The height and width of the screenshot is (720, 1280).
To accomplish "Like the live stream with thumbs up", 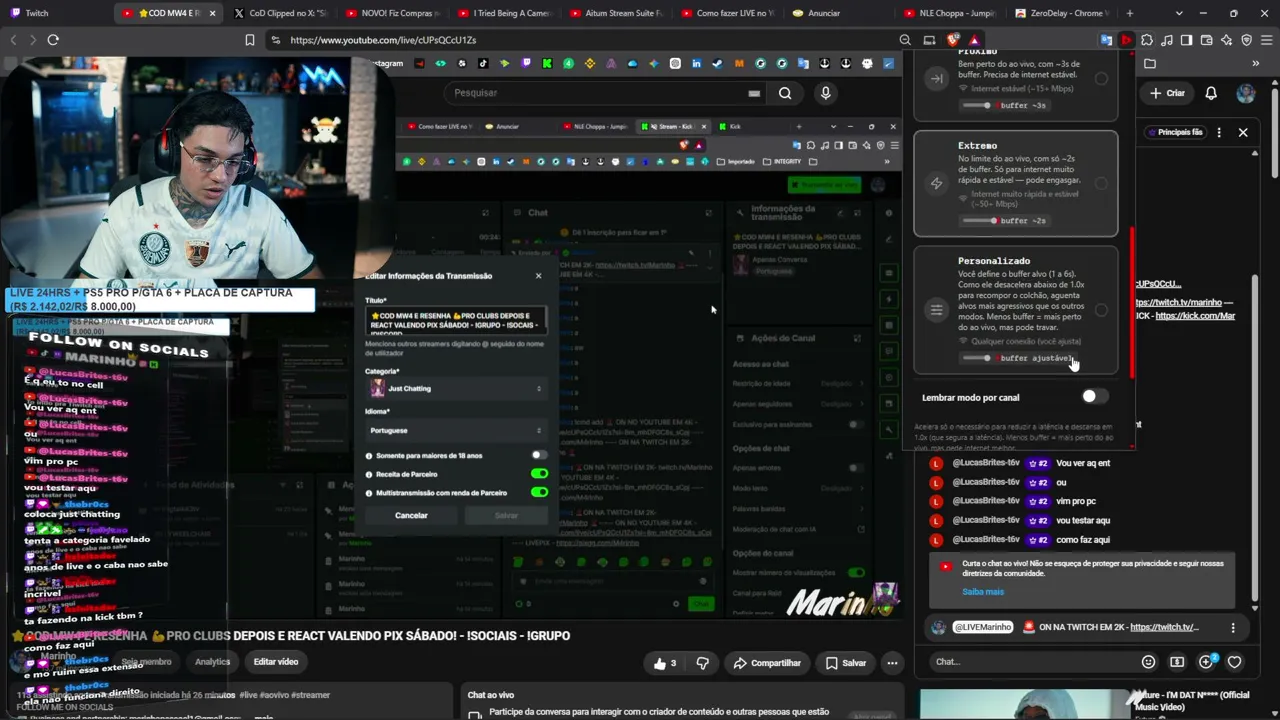I will click(x=666, y=663).
